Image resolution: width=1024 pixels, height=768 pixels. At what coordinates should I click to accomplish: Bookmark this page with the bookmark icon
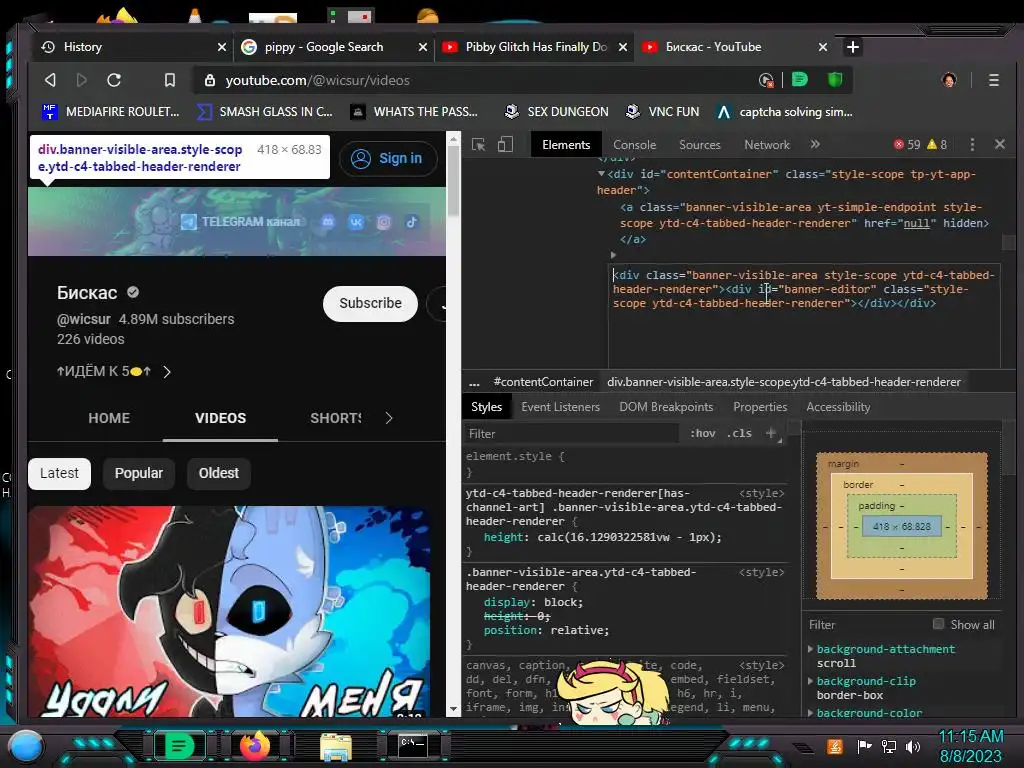170,80
